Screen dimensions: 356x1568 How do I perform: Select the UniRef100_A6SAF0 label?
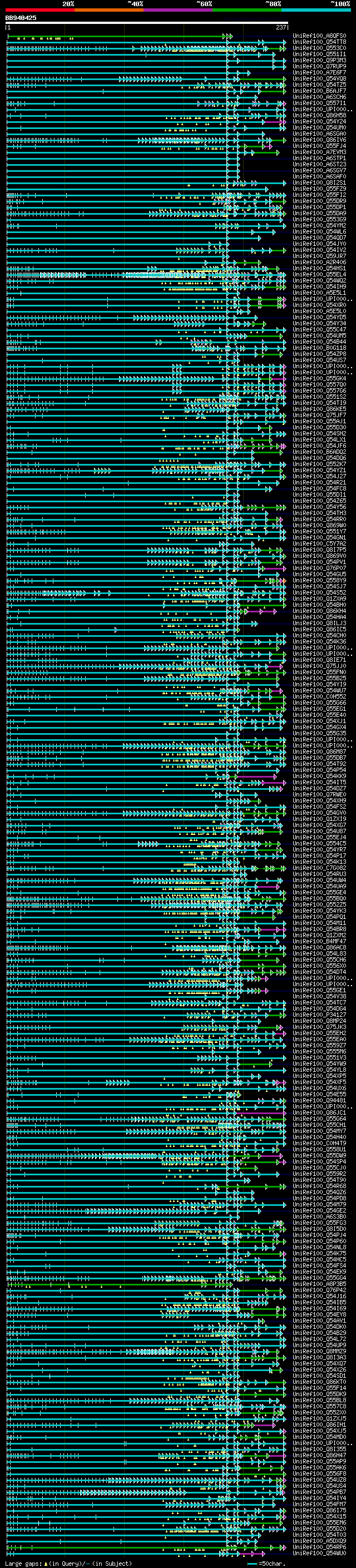click(x=319, y=176)
